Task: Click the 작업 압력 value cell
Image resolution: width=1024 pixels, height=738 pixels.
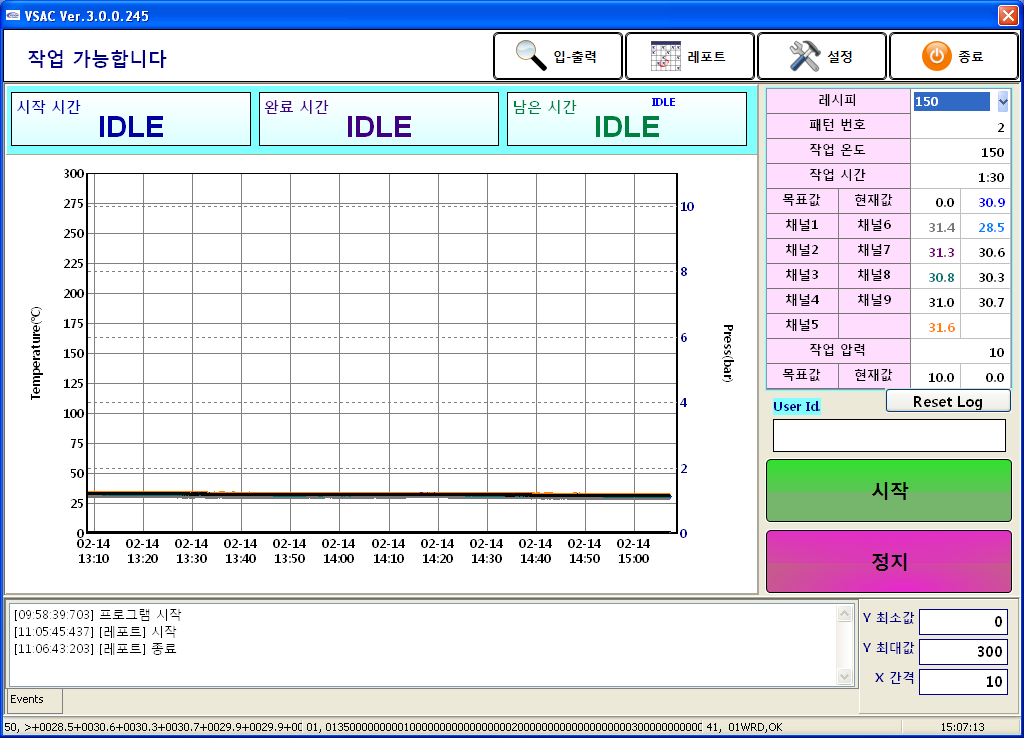Action: pyautogui.click(x=960, y=351)
